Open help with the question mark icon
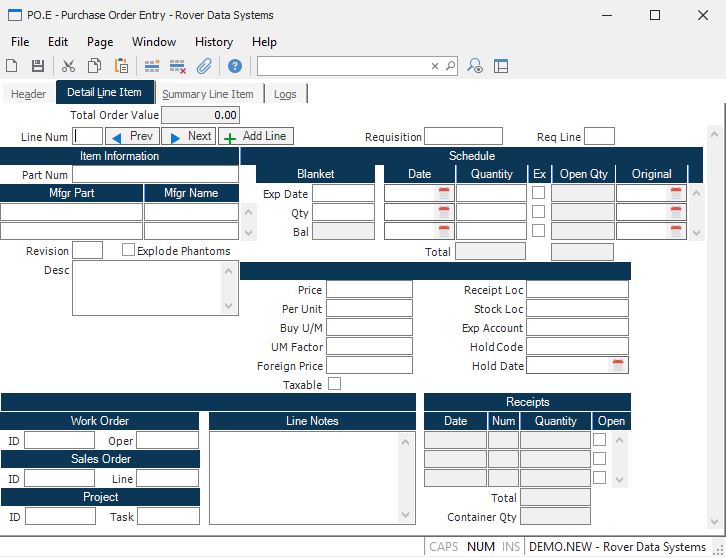The image size is (726, 558). click(235, 66)
